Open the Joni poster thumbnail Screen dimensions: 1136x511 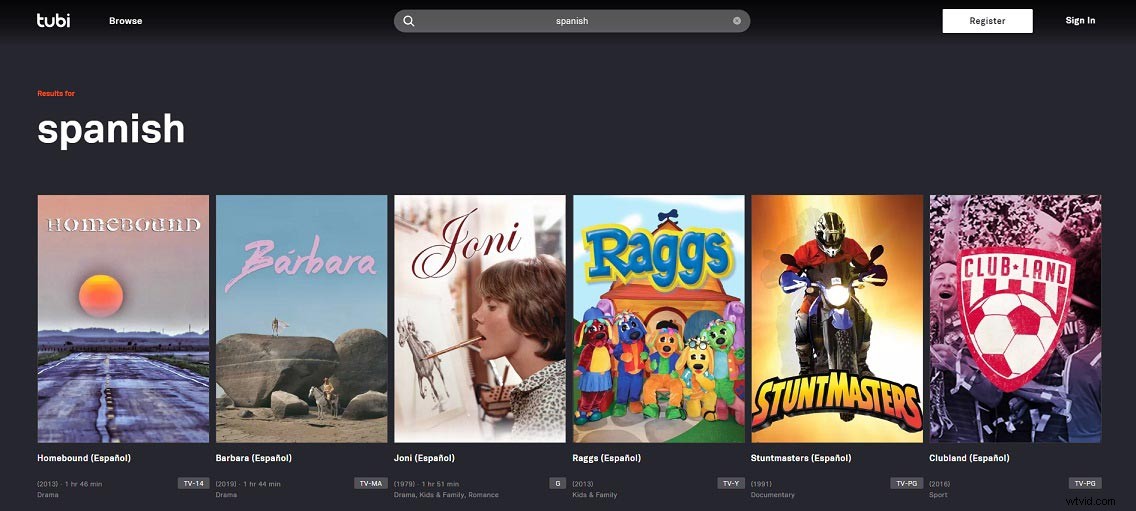tap(480, 318)
